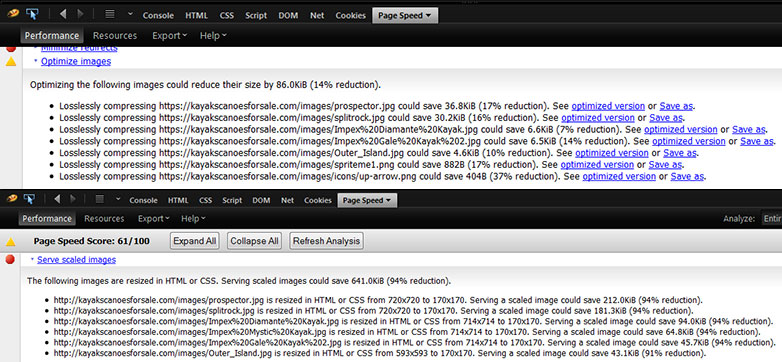Click Save as link for prospector.jpg
The image size is (782, 362).
click(676, 106)
